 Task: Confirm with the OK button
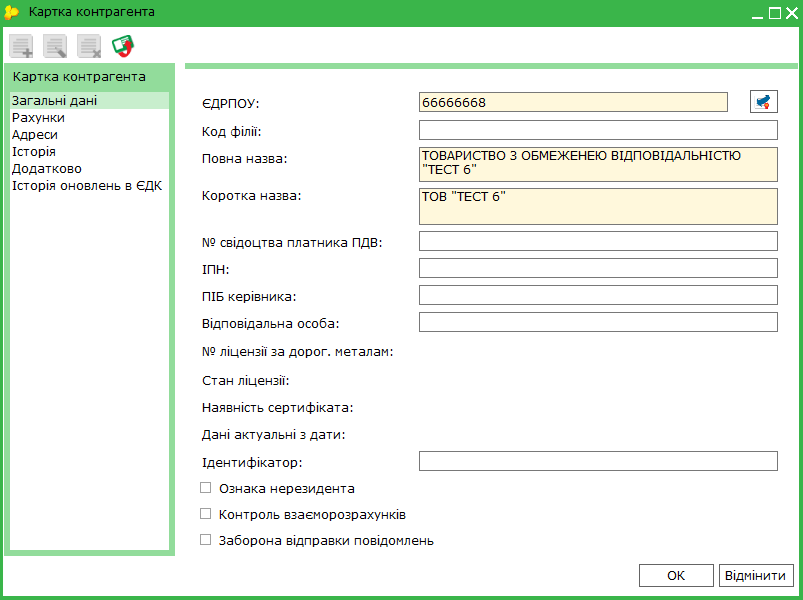click(676, 575)
